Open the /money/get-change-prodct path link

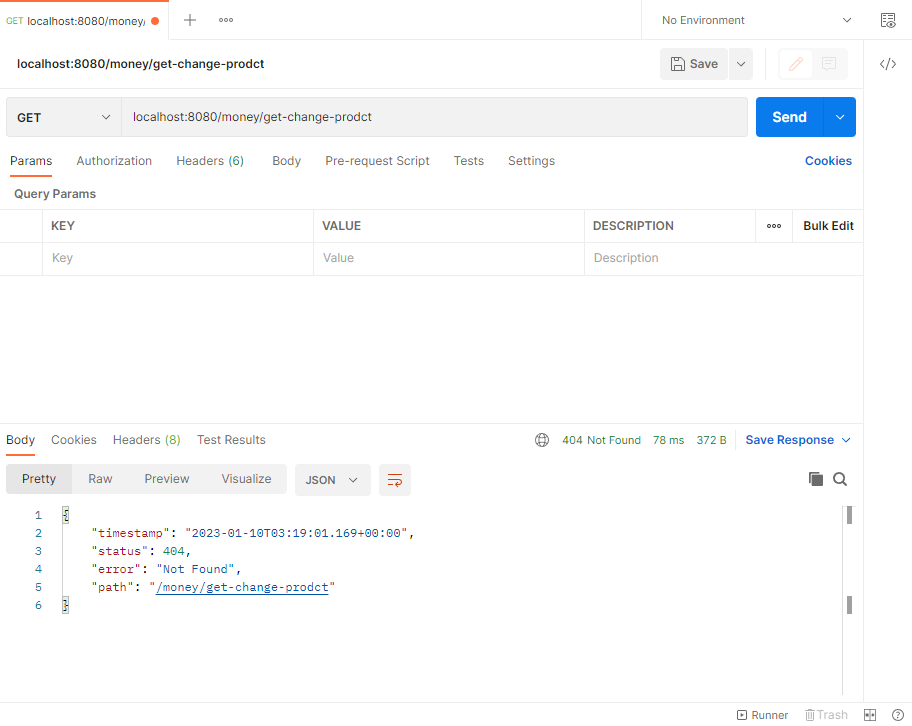pos(242,588)
